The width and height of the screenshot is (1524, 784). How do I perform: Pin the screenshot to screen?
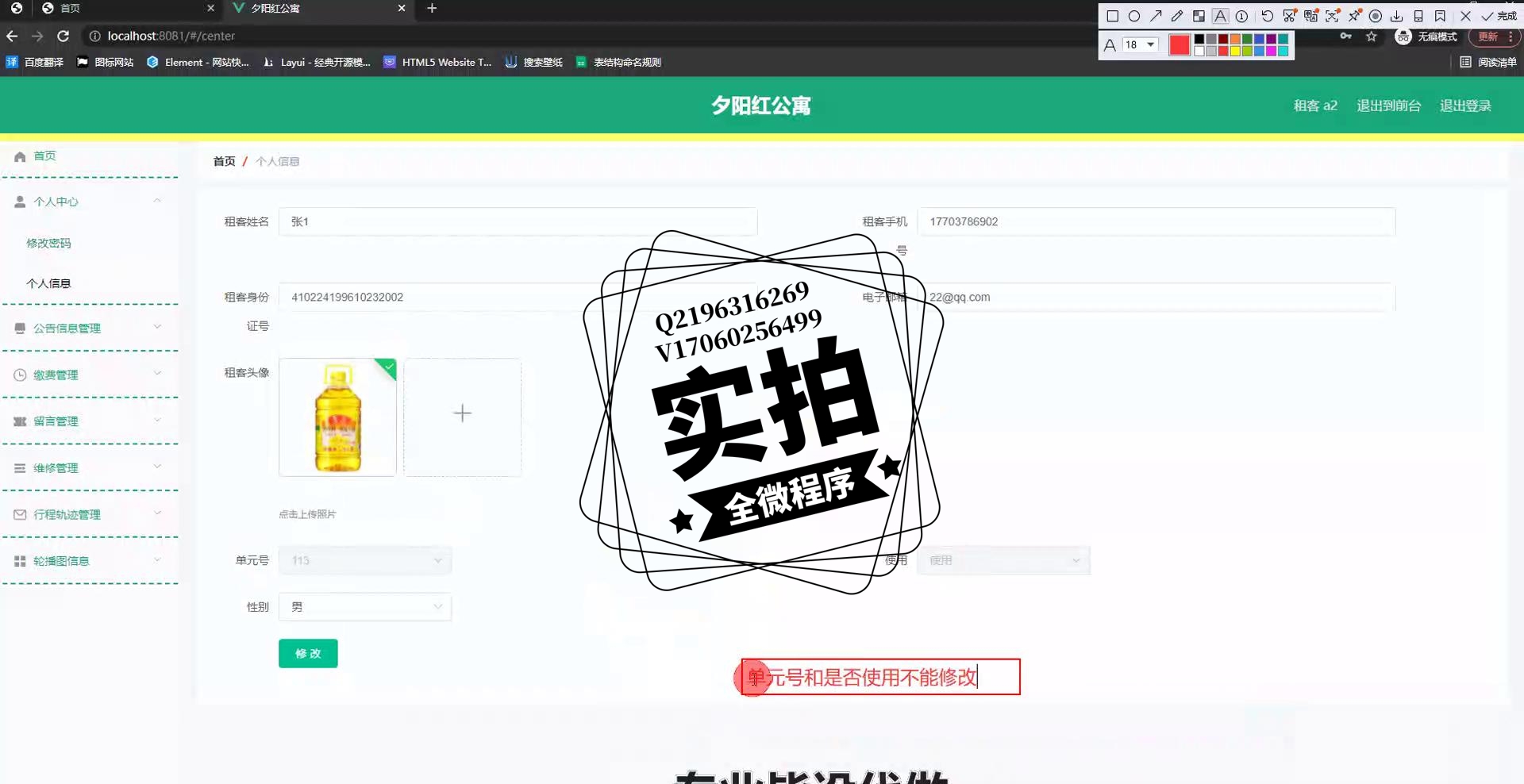(1354, 16)
